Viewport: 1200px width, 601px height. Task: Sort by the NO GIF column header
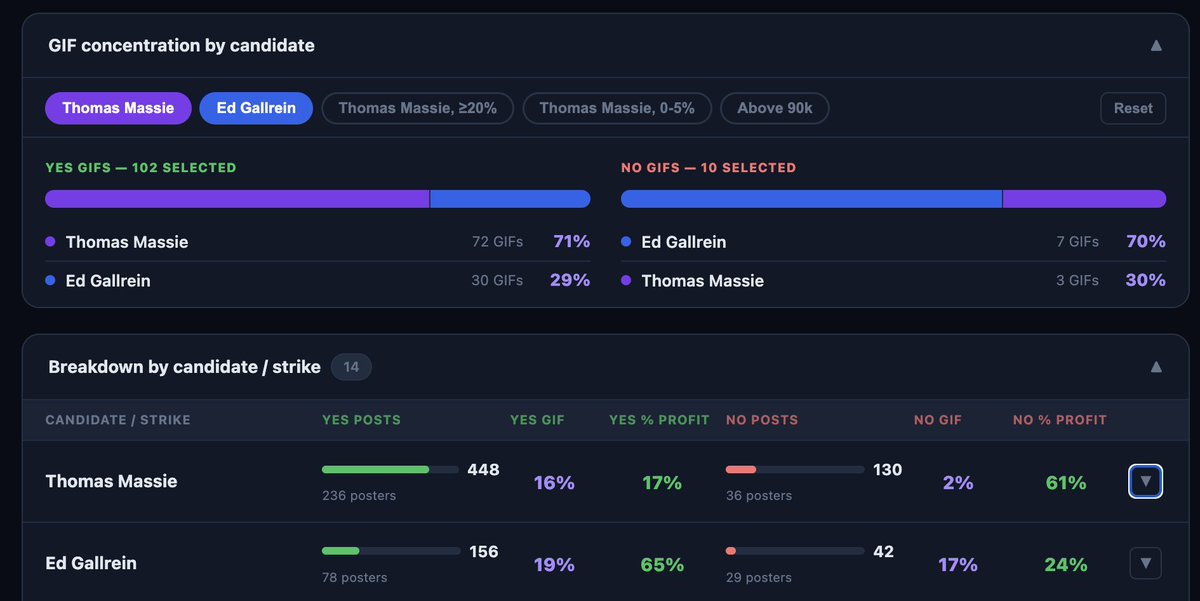938,420
